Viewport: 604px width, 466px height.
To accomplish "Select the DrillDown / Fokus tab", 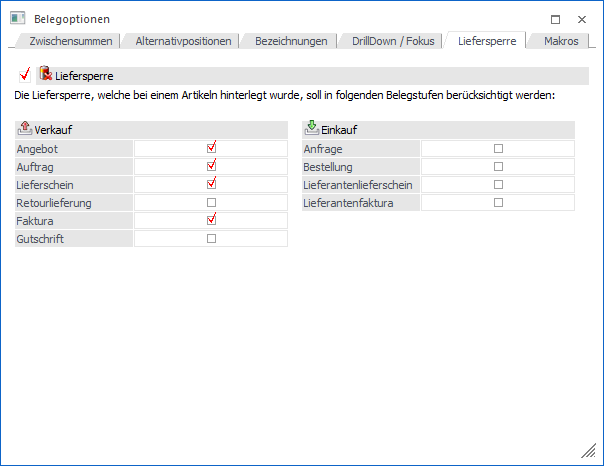I will (392, 41).
